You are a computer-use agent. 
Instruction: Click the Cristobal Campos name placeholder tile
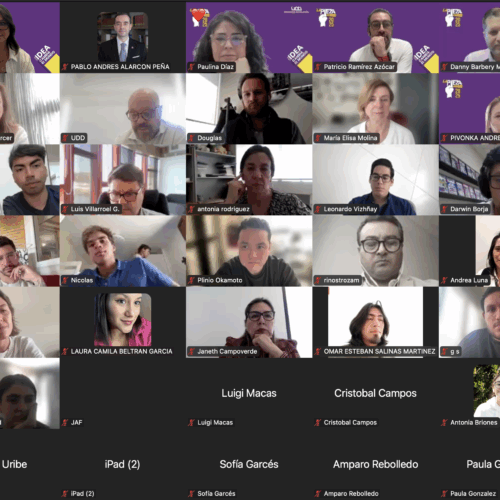(x=376, y=393)
